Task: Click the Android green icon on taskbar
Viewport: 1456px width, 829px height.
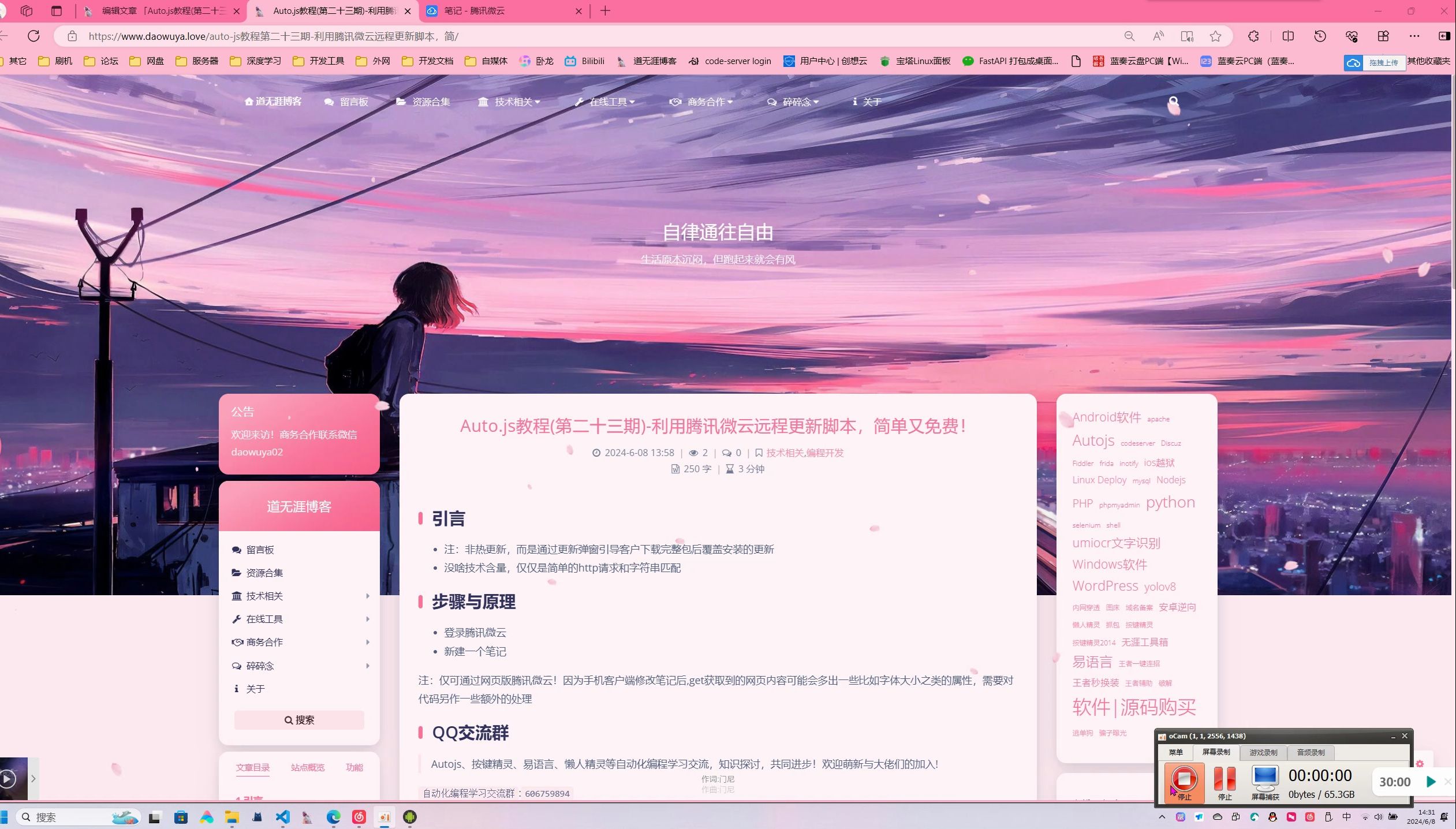Action: (x=409, y=817)
